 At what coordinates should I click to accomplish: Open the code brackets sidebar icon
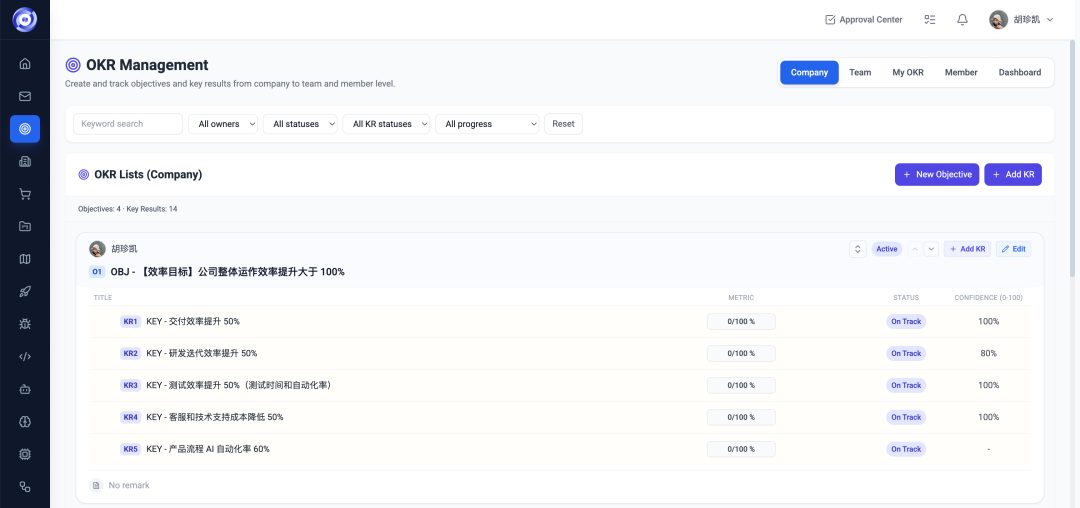click(25, 357)
